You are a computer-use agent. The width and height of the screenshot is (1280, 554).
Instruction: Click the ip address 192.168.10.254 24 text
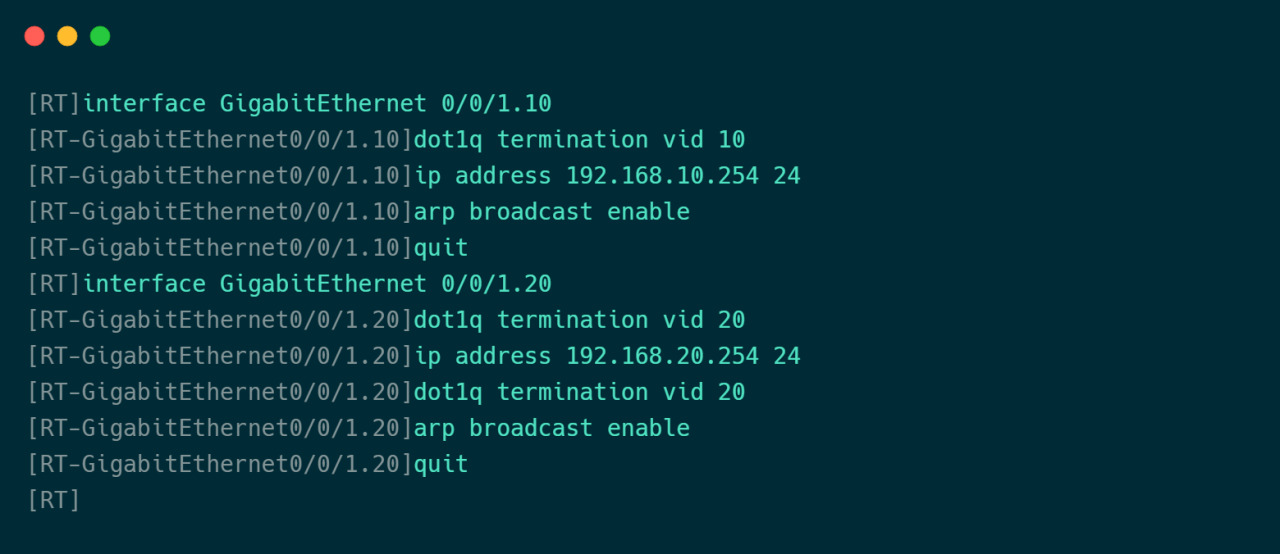click(x=607, y=176)
